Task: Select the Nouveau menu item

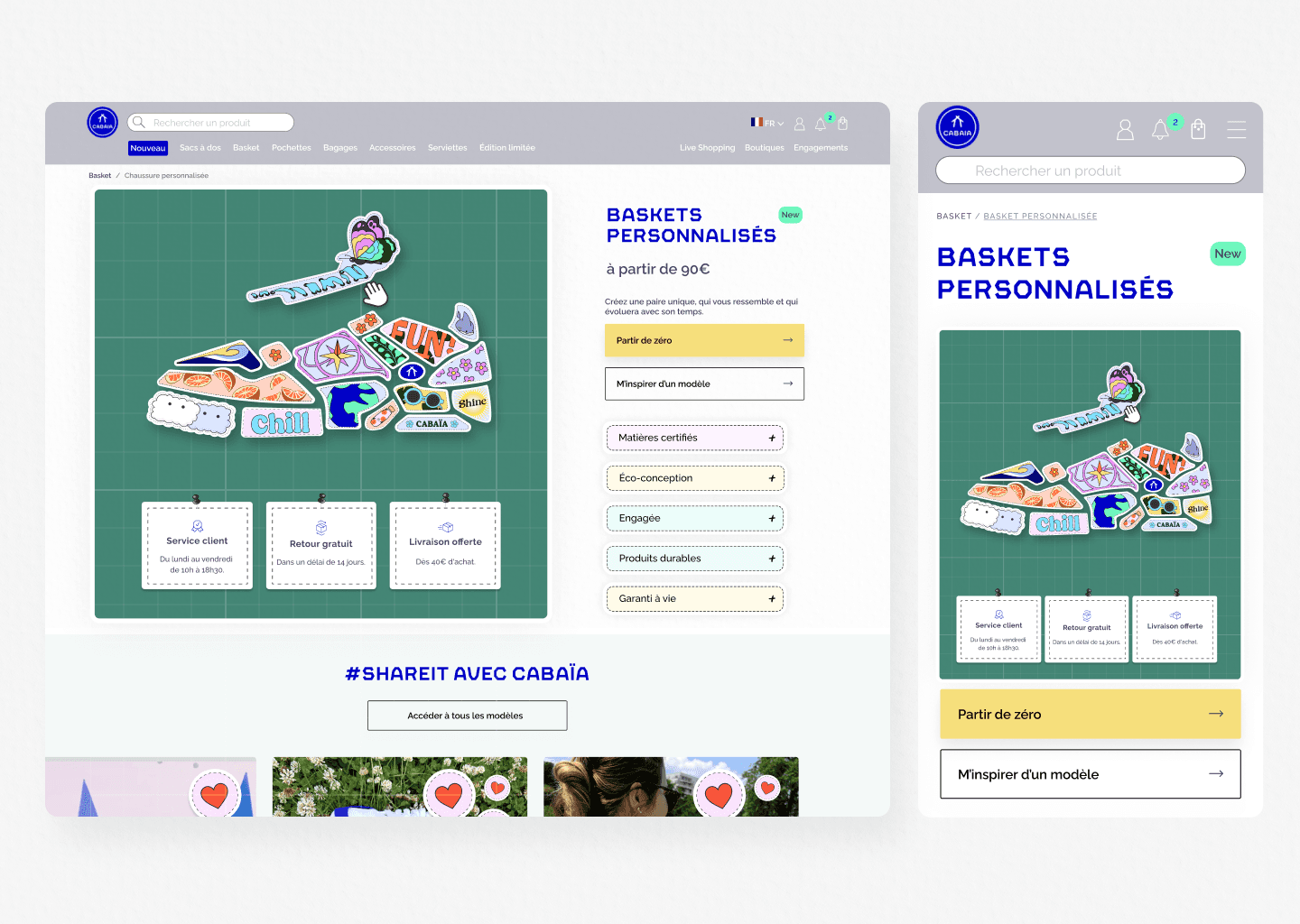Action: [x=148, y=148]
